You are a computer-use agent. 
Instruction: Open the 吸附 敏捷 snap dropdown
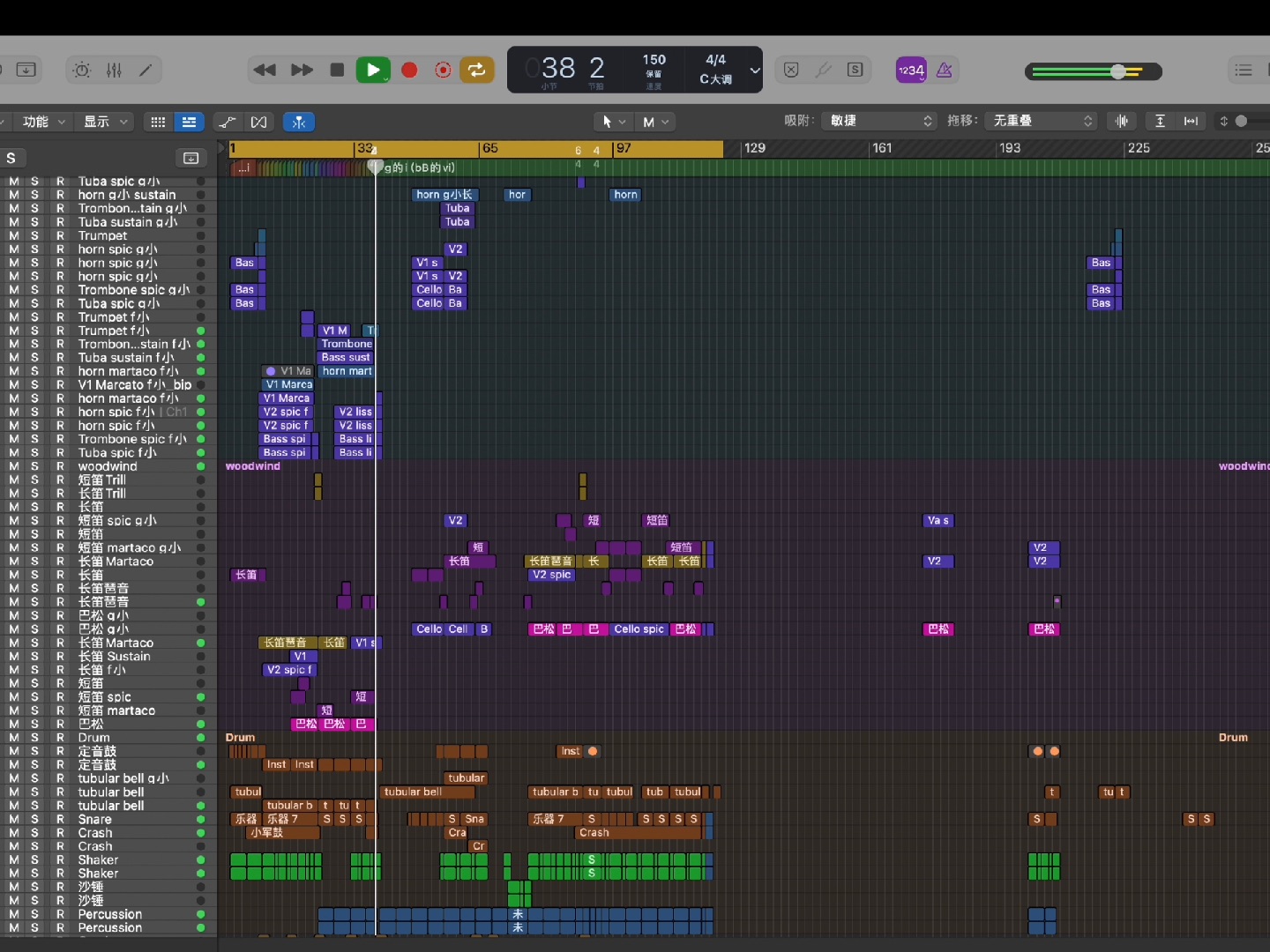(x=879, y=121)
